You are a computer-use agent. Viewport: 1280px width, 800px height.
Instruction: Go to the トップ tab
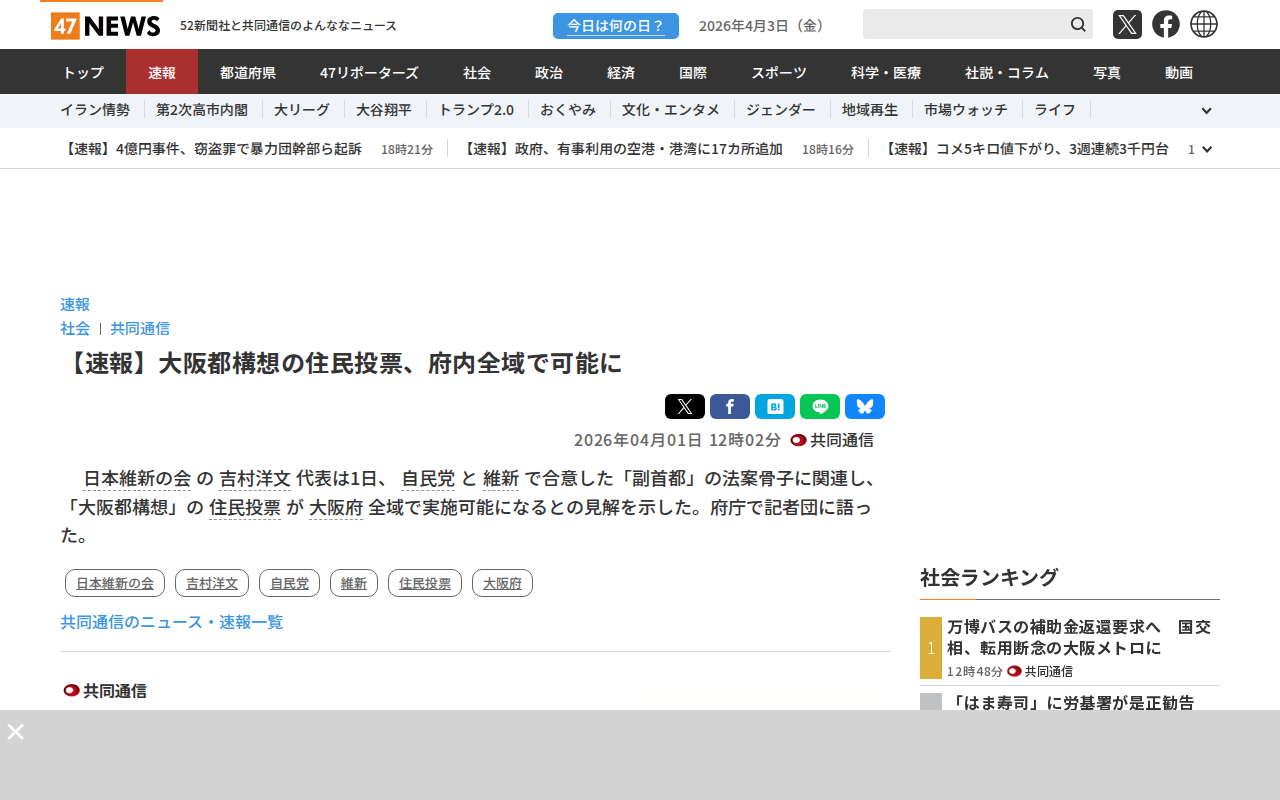tap(83, 72)
